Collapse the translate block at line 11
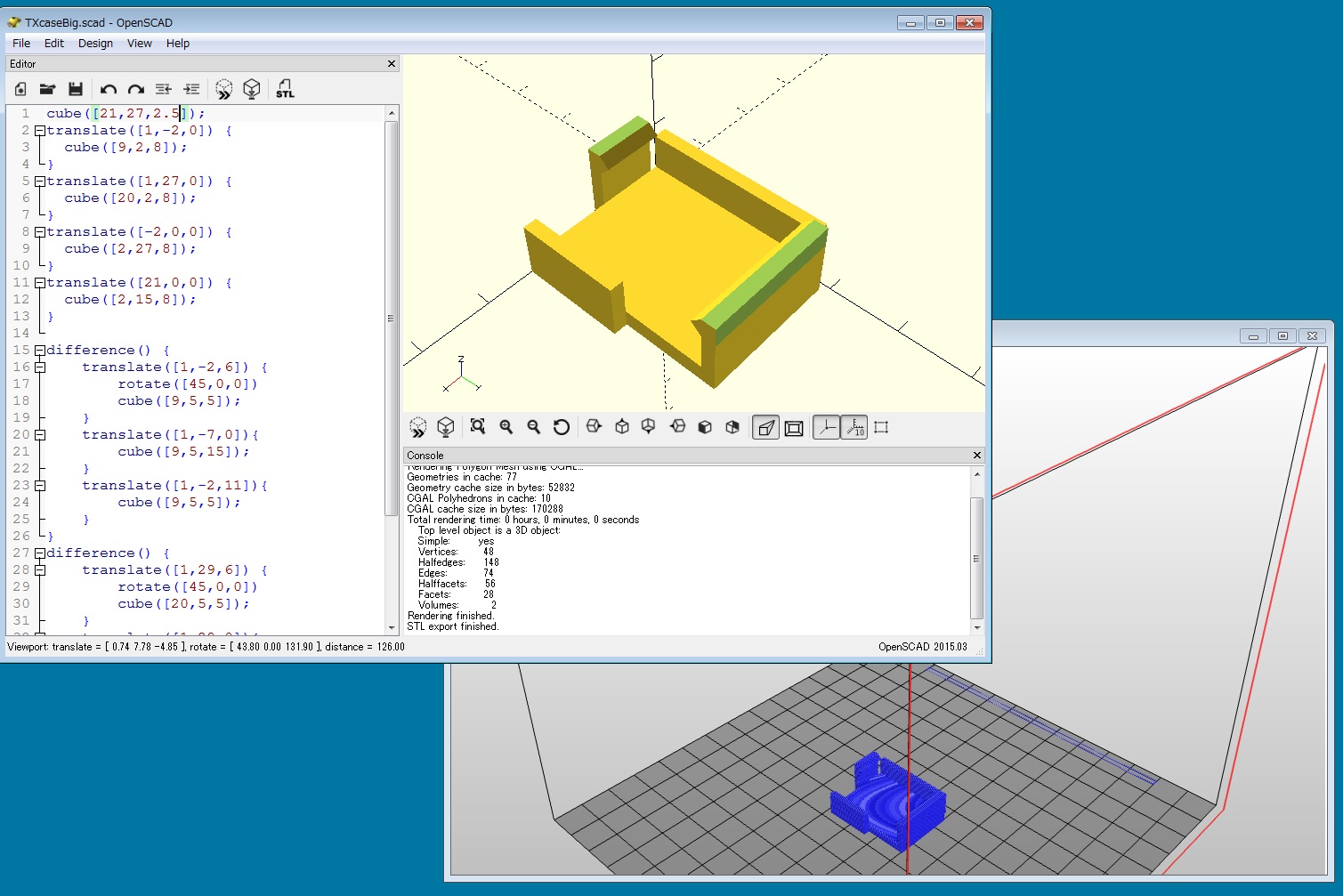 (x=39, y=283)
